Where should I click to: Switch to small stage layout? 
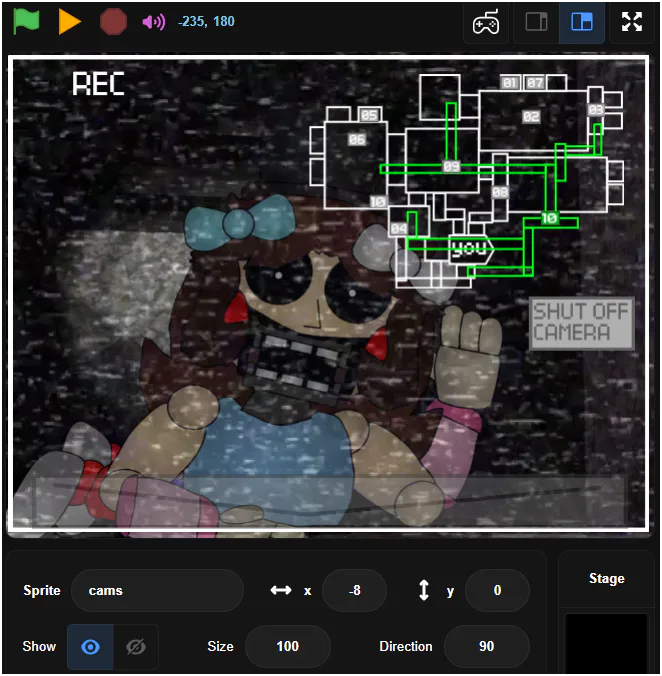click(x=536, y=22)
